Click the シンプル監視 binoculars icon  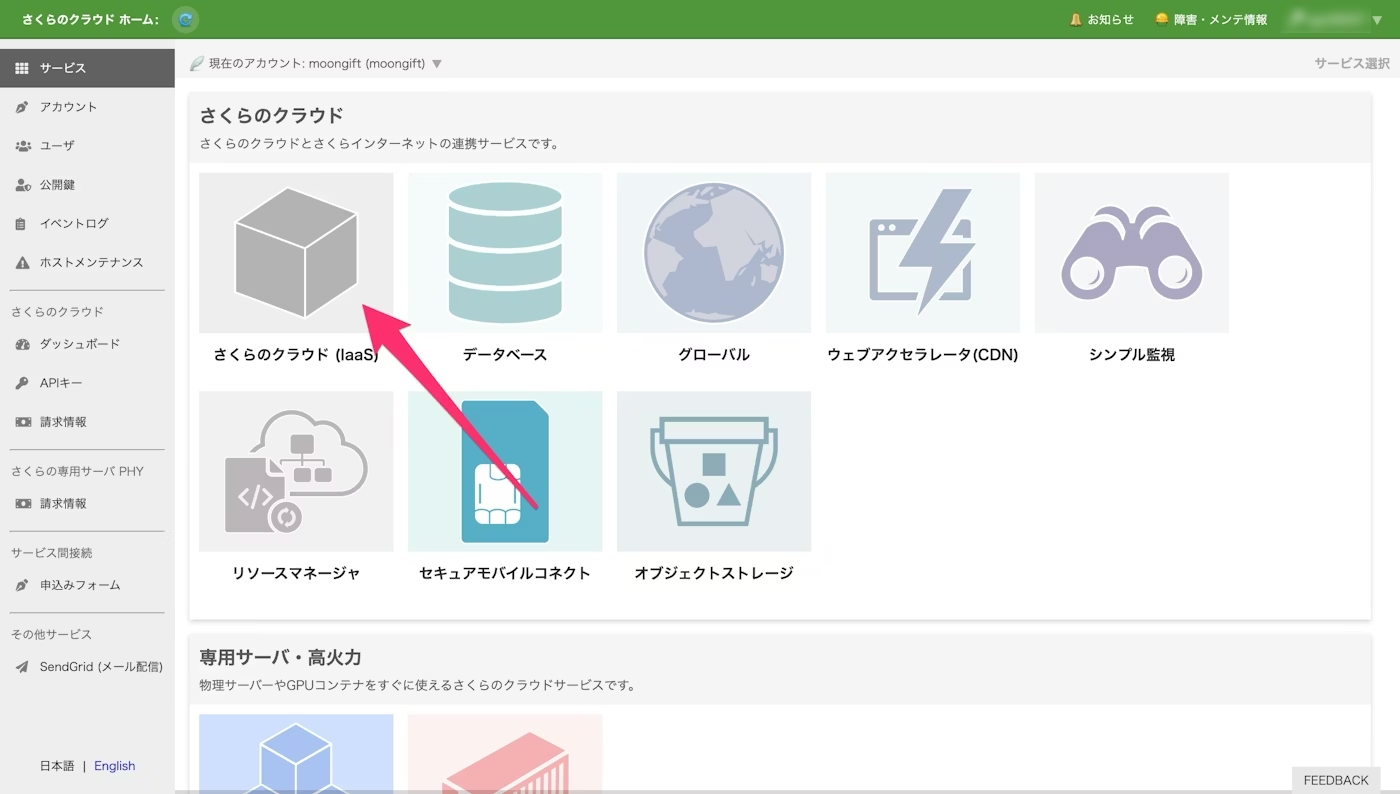tap(1131, 252)
